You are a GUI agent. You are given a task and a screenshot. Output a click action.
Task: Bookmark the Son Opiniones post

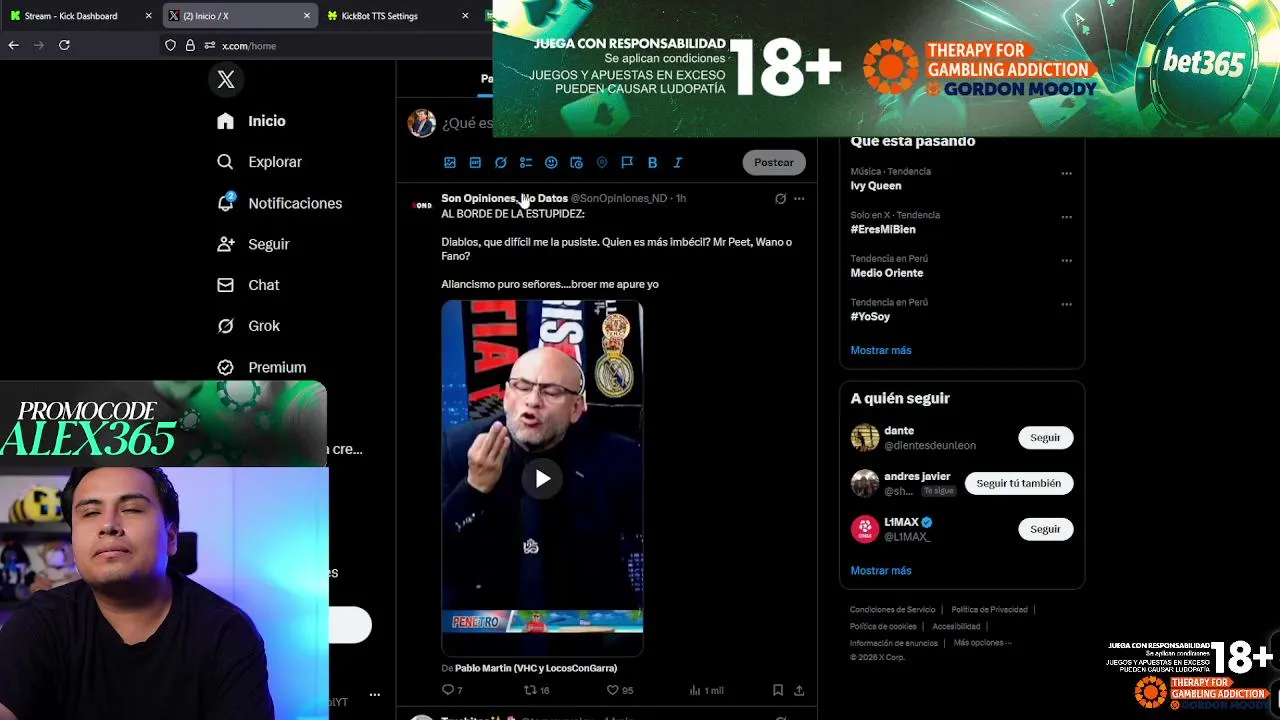(777, 690)
